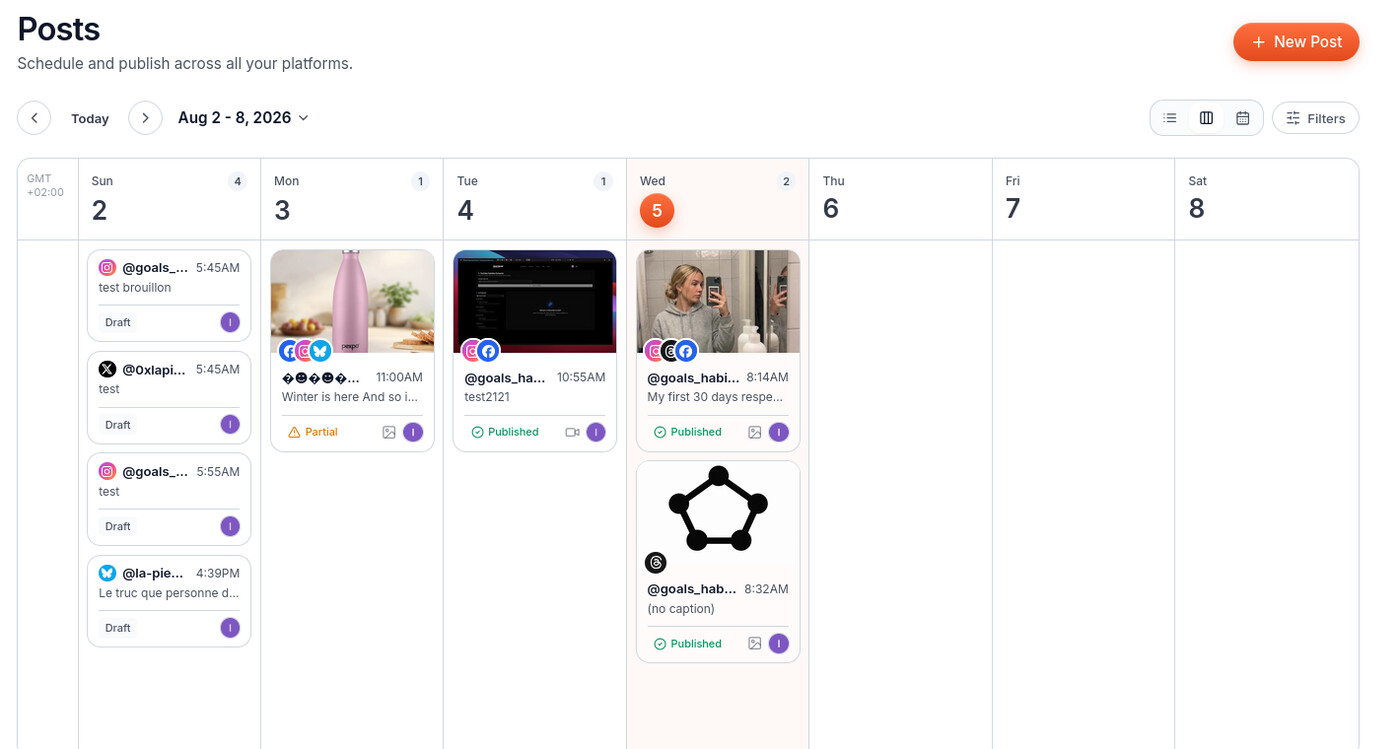Click the Fri 7 day header
The image size is (1400, 749).
(x=1083, y=199)
